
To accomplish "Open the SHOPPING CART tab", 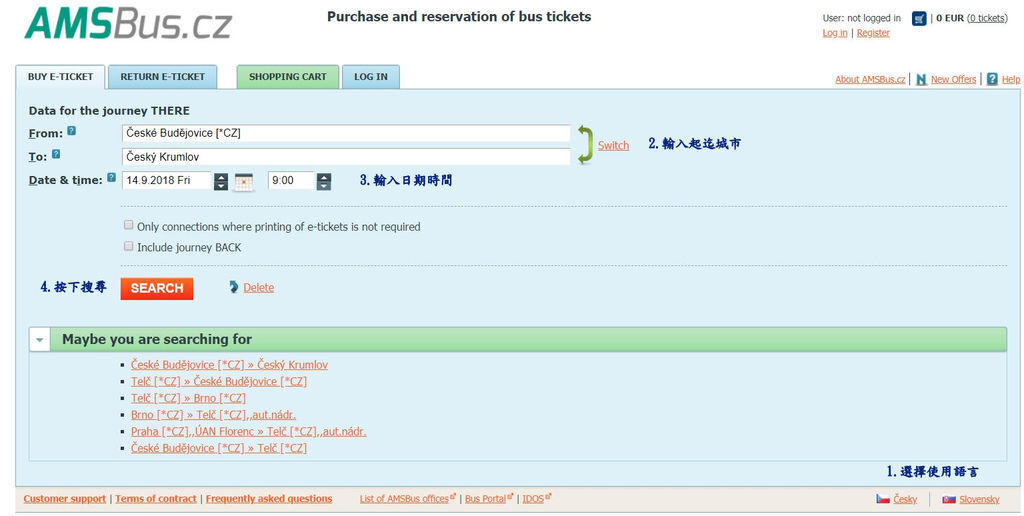I will click(288, 77).
